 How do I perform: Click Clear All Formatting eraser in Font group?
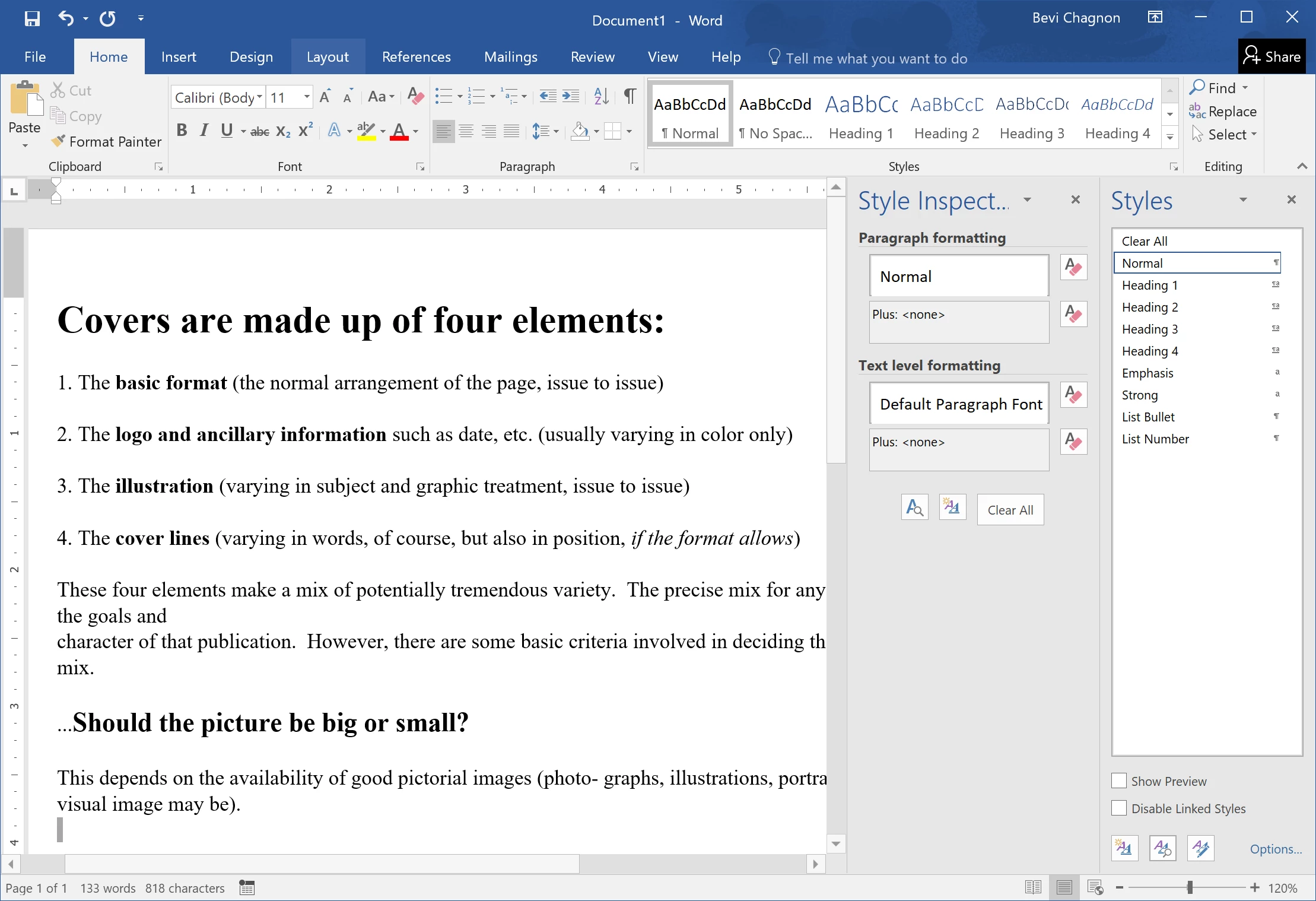pyautogui.click(x=416, y=96)
